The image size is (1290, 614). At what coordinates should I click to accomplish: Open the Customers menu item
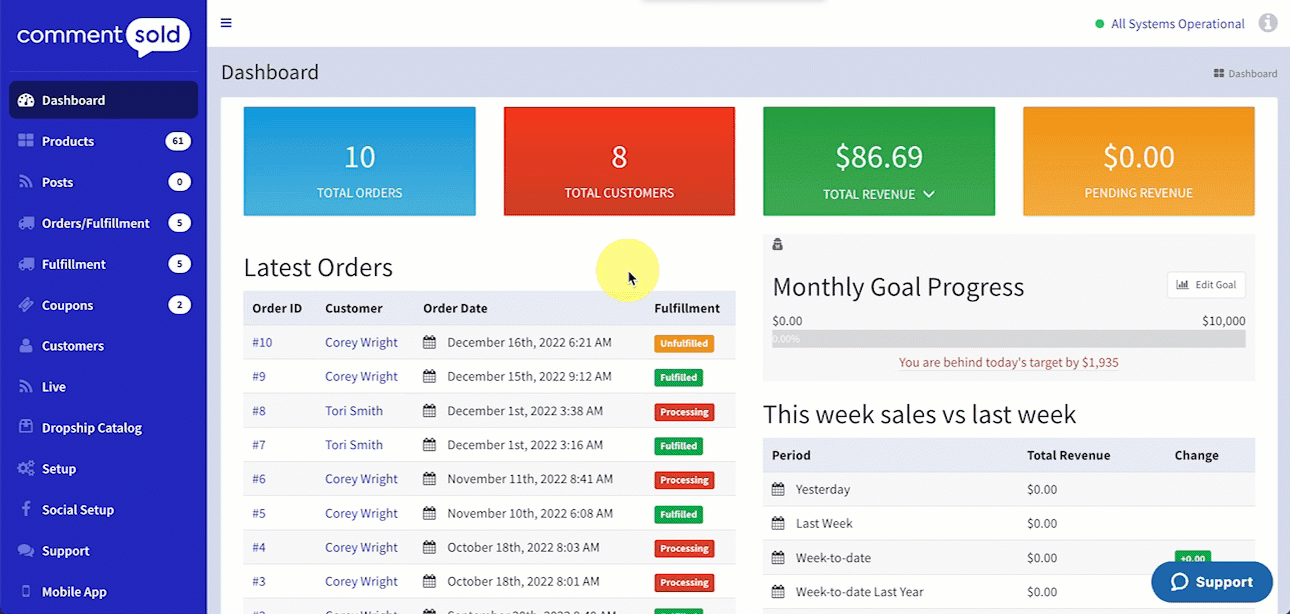72,346
